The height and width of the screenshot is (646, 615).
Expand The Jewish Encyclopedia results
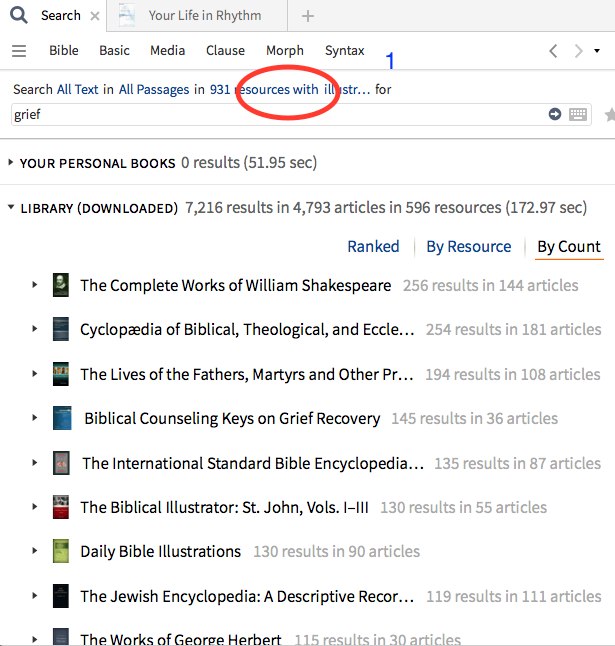click(35, 596)
